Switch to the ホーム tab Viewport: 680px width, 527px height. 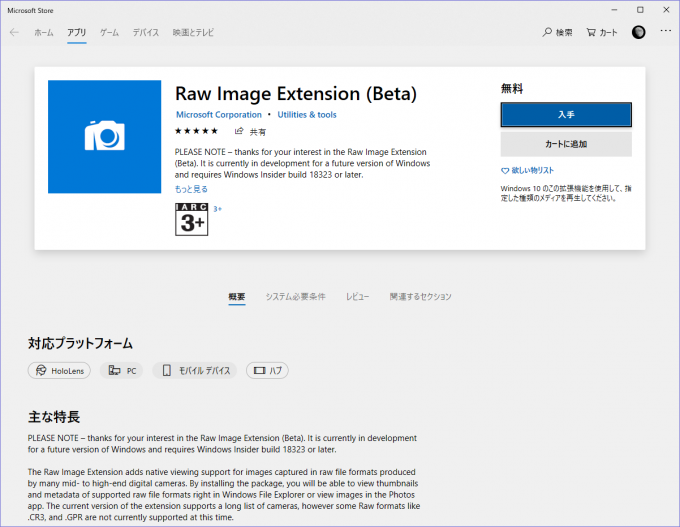pos(44,33)
